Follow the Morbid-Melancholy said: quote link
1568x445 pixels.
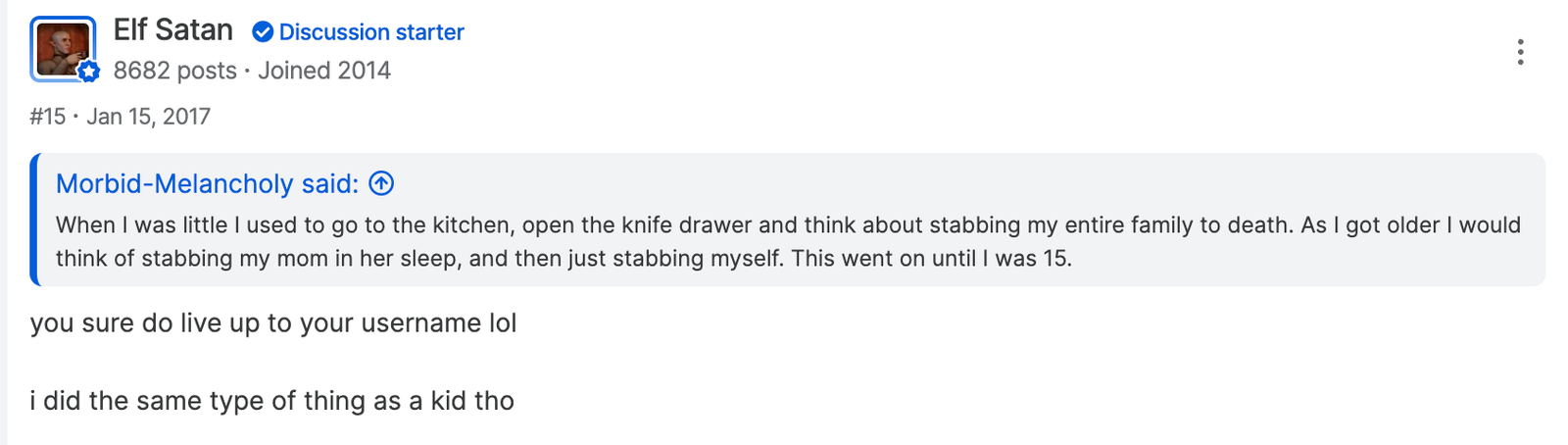(x=224, y=183)
